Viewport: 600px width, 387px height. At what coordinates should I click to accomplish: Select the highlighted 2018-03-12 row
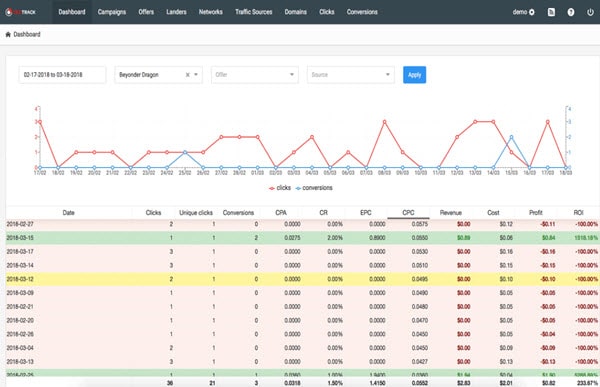click(x=302, y=279)
